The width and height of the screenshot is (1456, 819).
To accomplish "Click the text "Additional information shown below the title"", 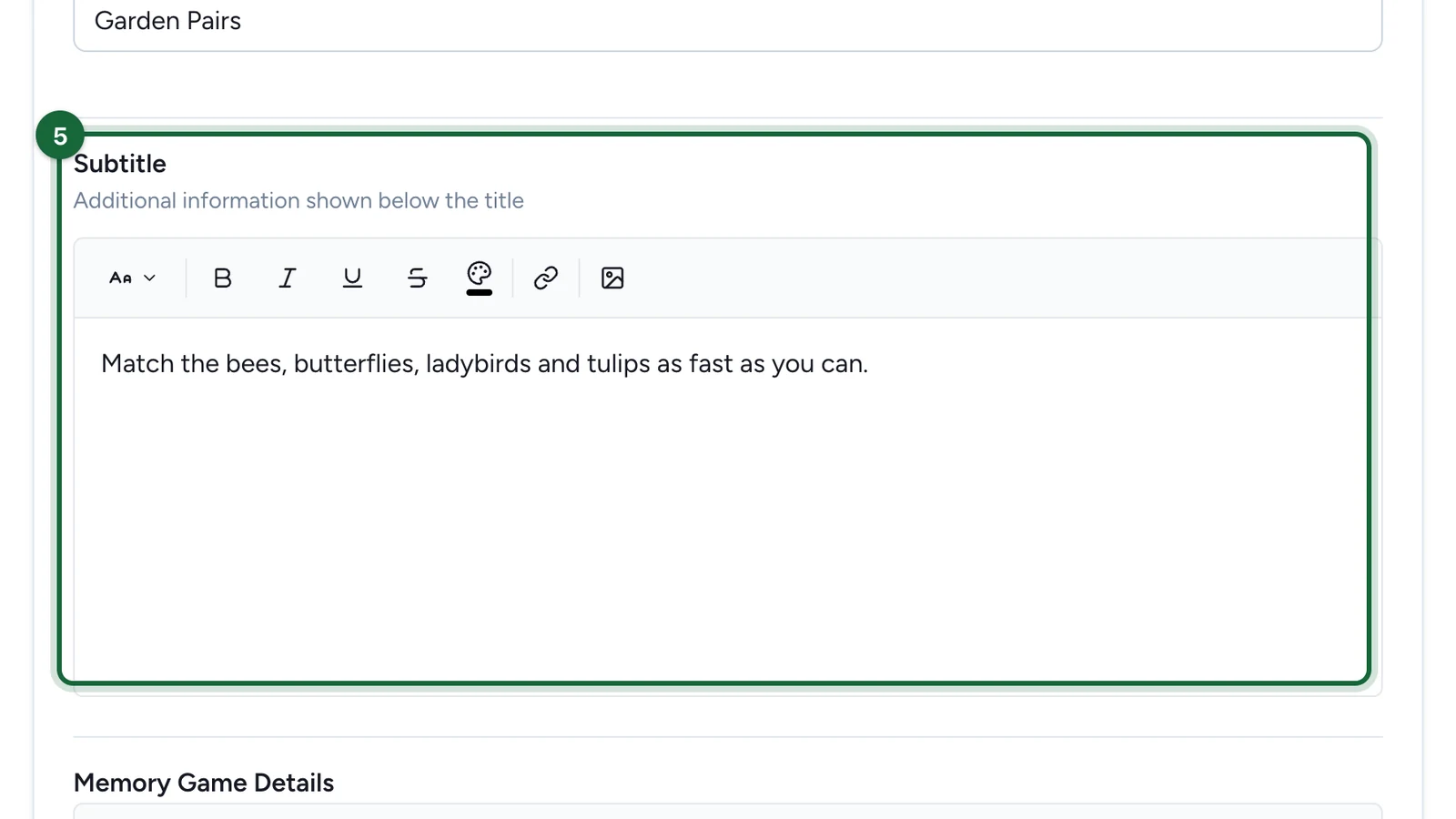I will pyautogui.click(x=298, y=200).
